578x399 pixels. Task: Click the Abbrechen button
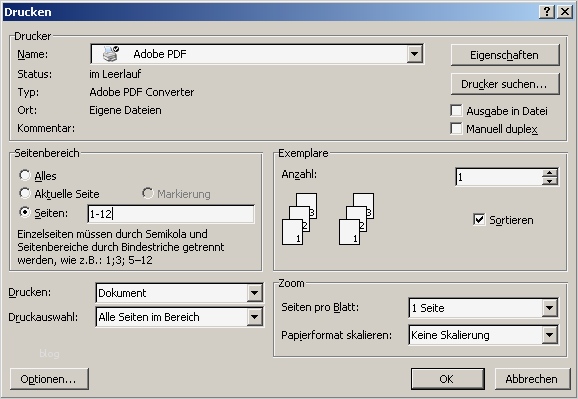[x=532, y=379]
